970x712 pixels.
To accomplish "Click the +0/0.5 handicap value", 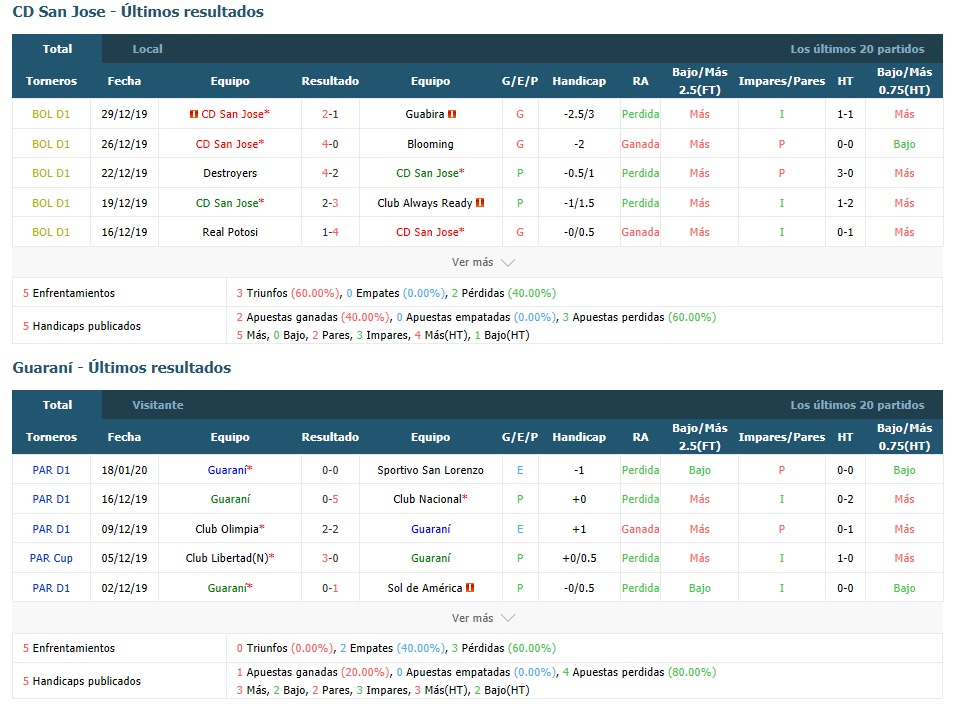I will pyautogui.click(x=579, y=558).
